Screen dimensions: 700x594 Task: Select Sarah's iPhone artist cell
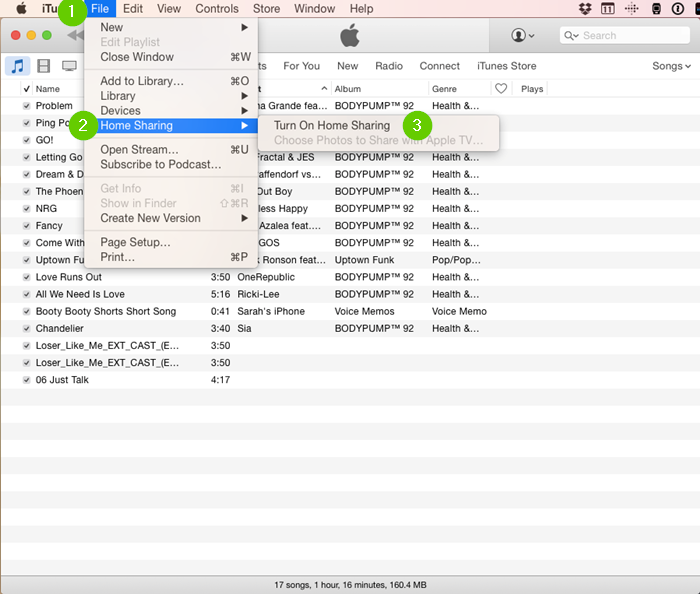(x=271, y=312)
